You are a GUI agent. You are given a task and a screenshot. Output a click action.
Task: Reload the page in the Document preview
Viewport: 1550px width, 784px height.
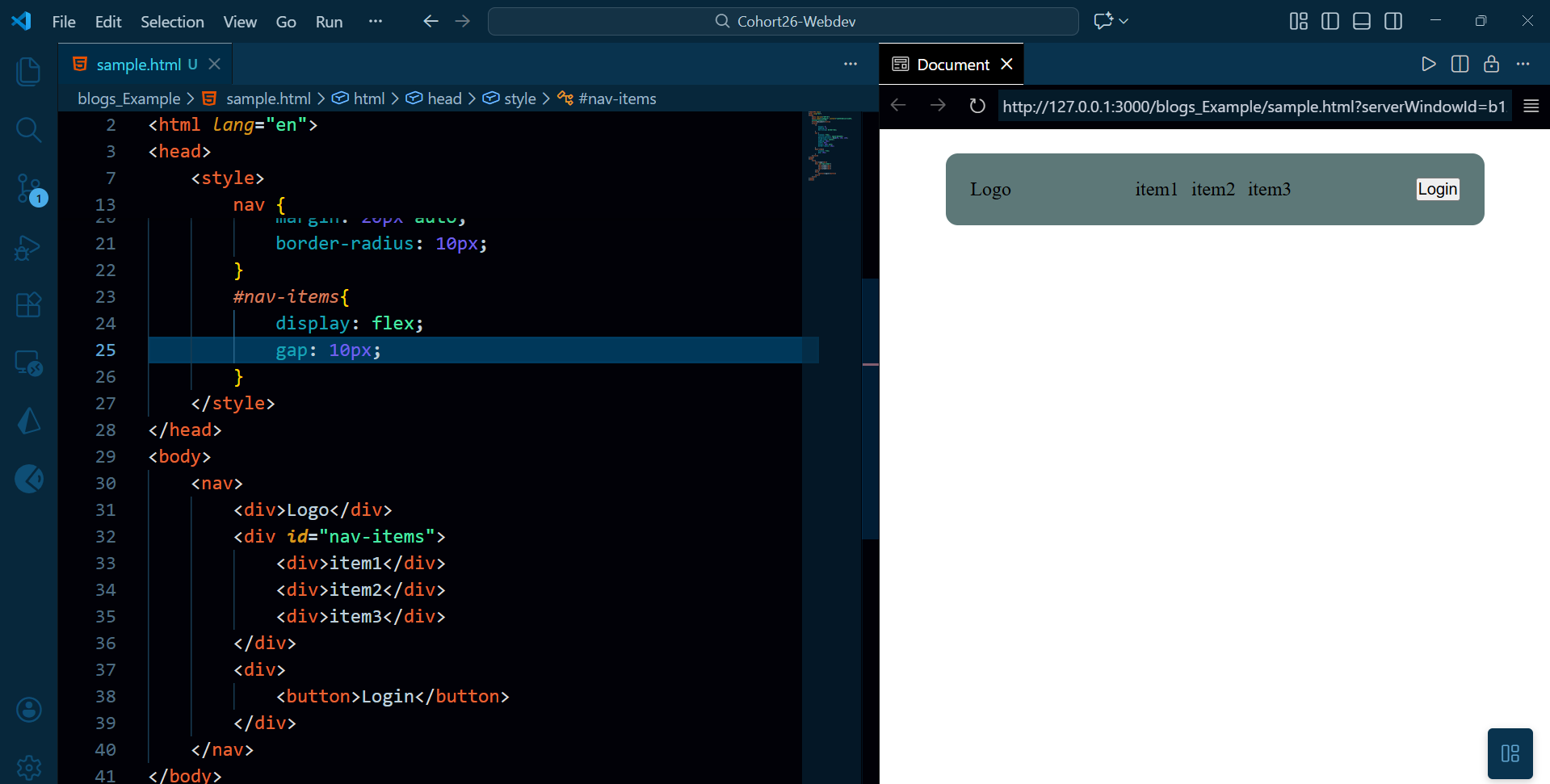(x=977, y=105)
